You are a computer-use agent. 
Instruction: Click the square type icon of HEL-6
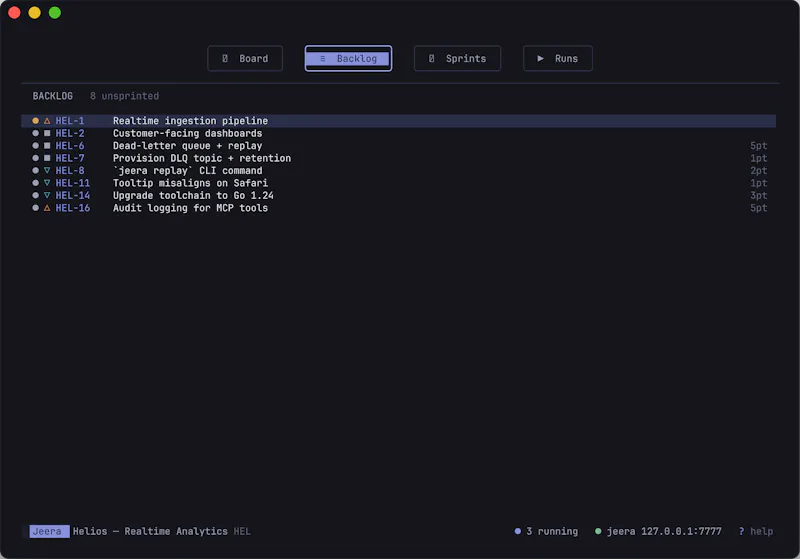[47, 146]
